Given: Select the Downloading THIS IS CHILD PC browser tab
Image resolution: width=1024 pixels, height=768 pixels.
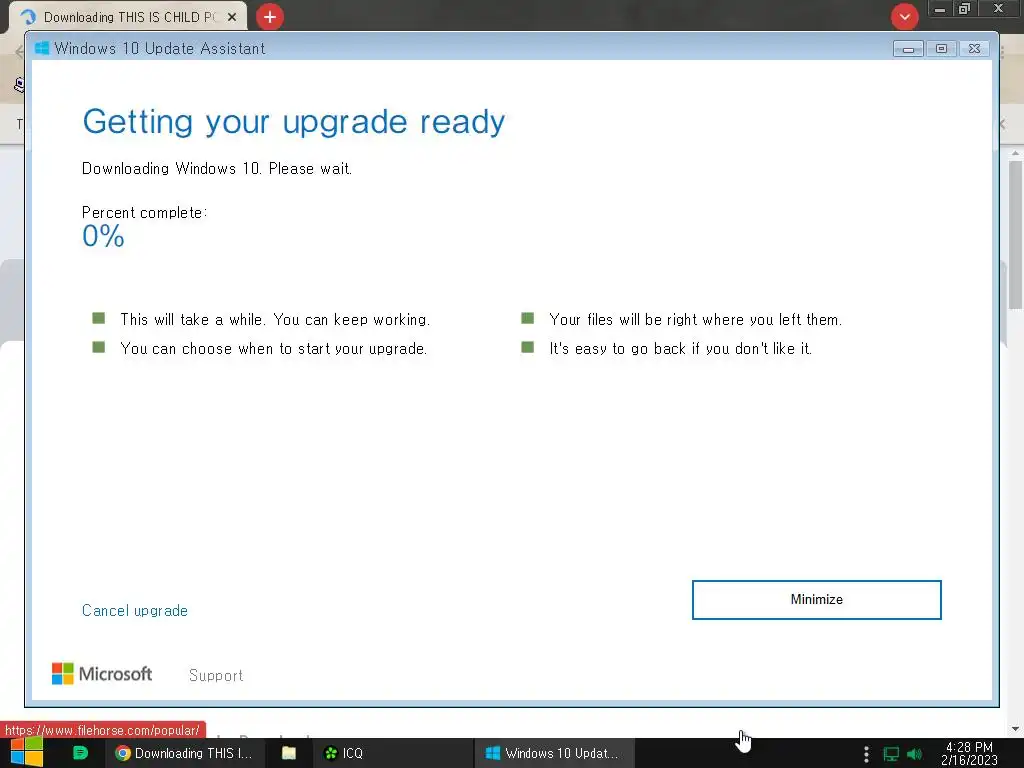Looking at the screenshot, I should (127, 17).
